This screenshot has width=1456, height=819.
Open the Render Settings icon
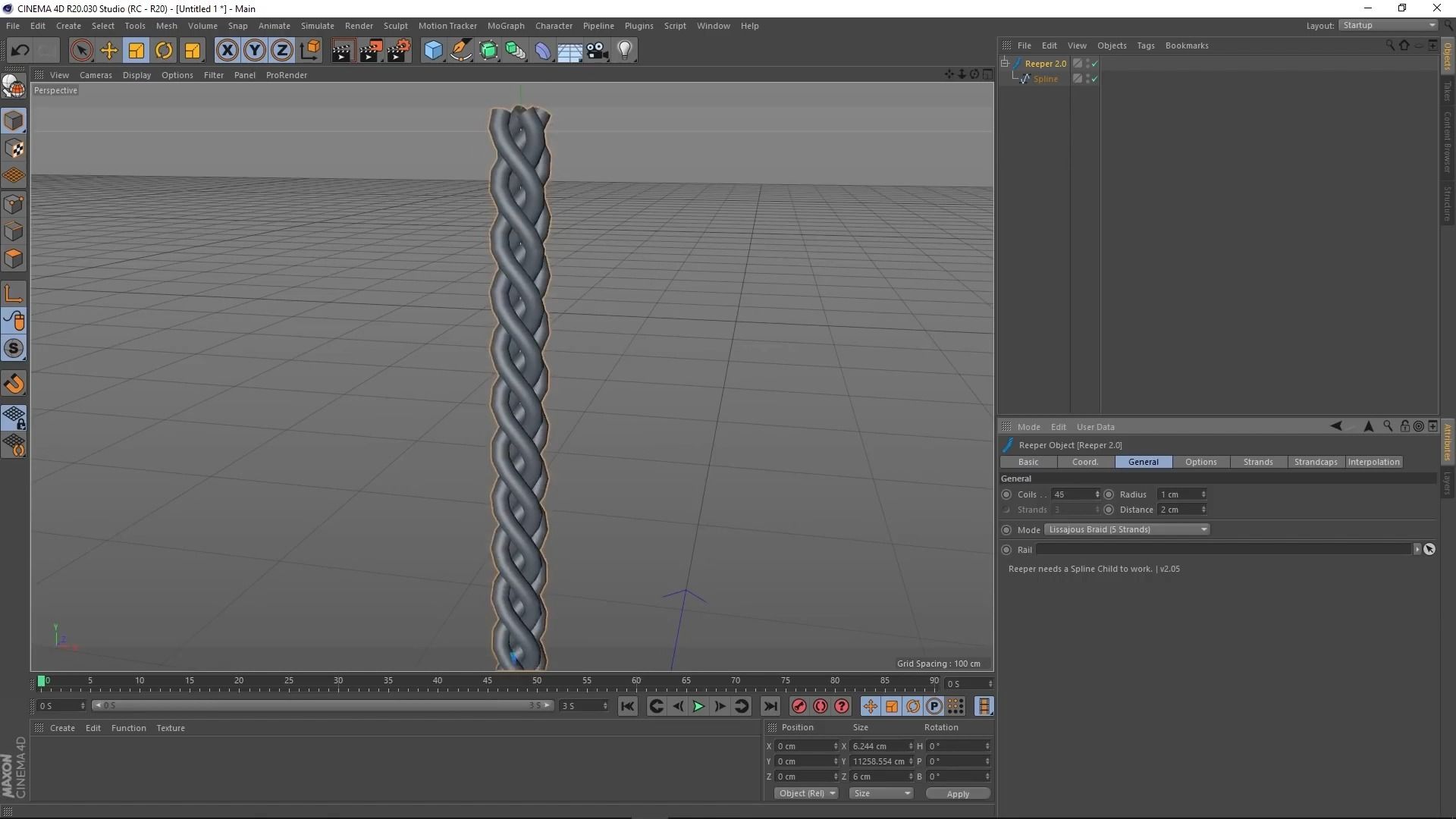pyautogui.click(x=399, y=50)
